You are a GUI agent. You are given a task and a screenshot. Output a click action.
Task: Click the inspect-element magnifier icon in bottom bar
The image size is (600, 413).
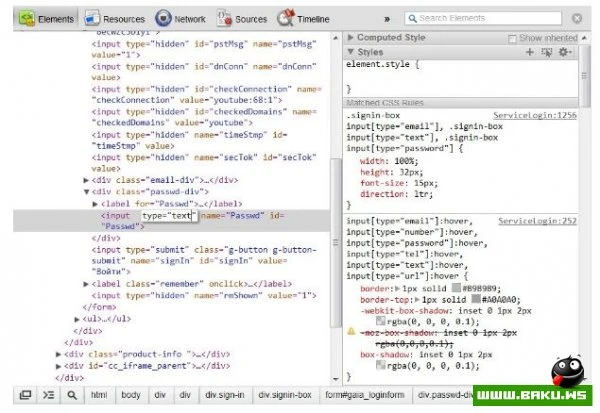tap(72, 395)
